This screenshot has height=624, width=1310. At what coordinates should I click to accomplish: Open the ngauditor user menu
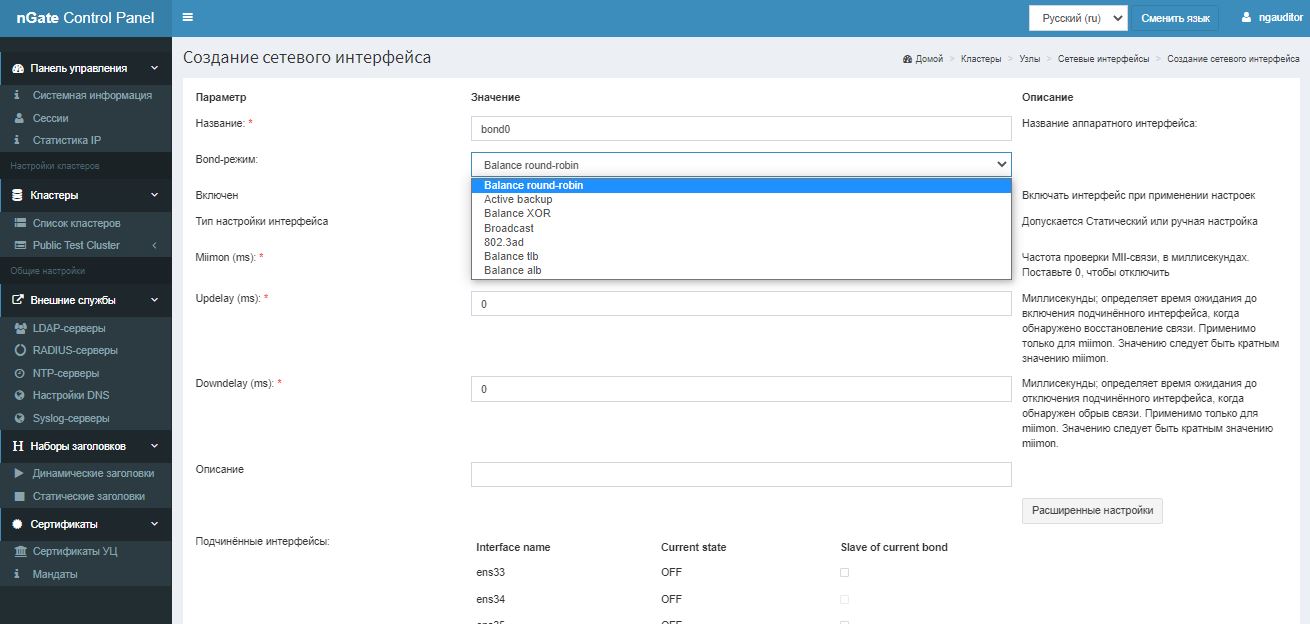point(1270,17)
